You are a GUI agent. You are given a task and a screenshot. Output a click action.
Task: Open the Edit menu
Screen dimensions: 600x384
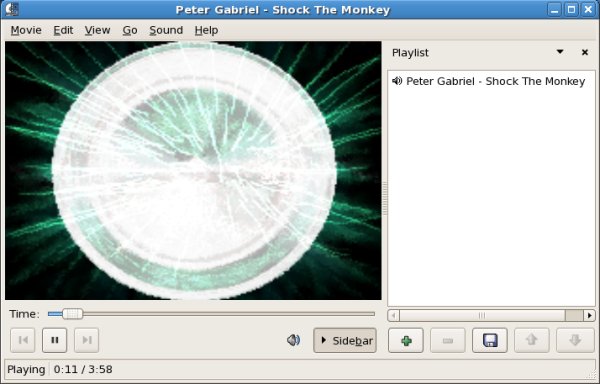pos(63,30)
